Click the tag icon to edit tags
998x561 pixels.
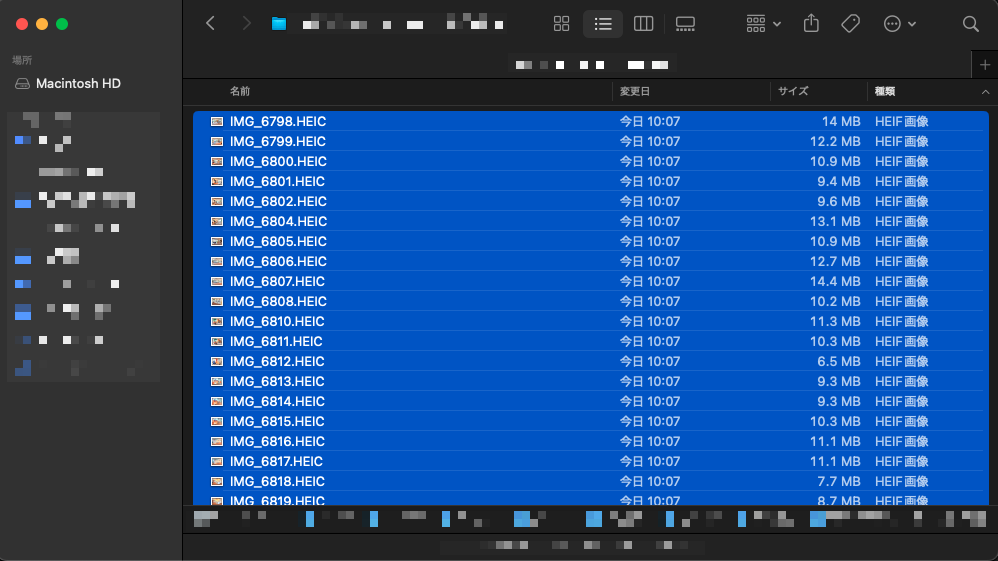pos(850,24)
